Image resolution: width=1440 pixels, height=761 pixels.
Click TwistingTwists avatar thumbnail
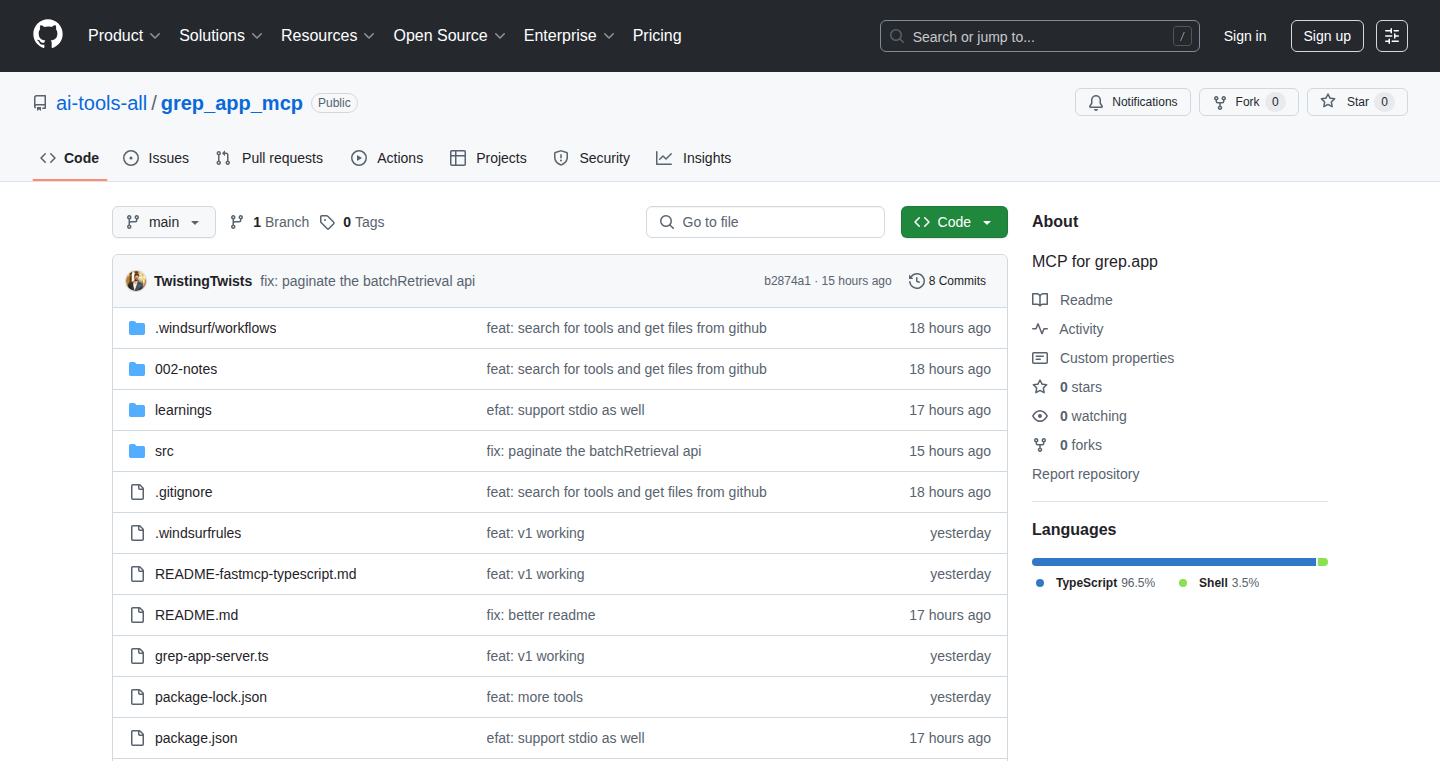(136, 281)
